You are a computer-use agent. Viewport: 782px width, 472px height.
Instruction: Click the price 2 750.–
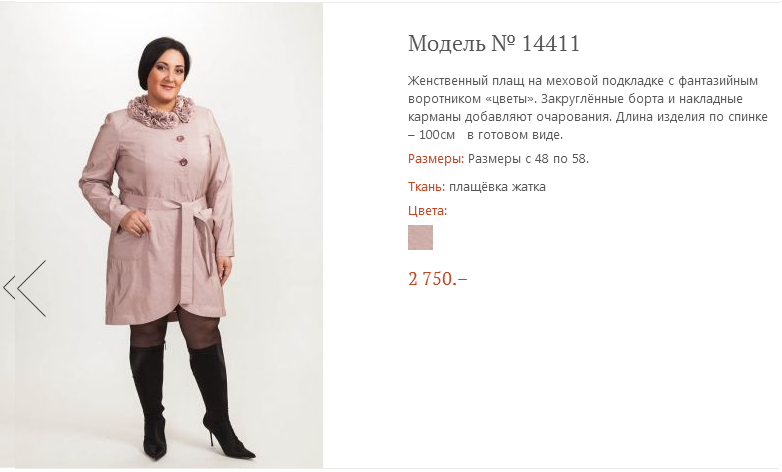pos(437,278)
